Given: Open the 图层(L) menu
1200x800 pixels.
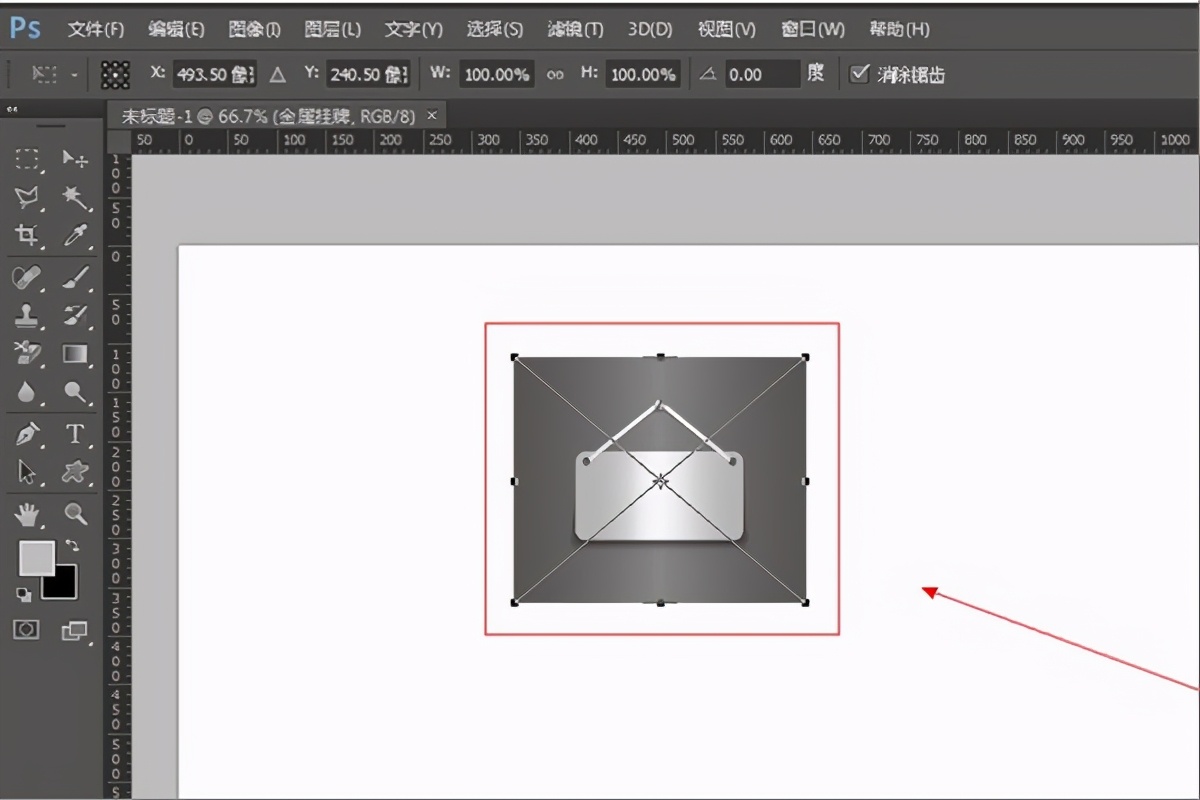Looking at the screenshot, I should pos(332,29).
